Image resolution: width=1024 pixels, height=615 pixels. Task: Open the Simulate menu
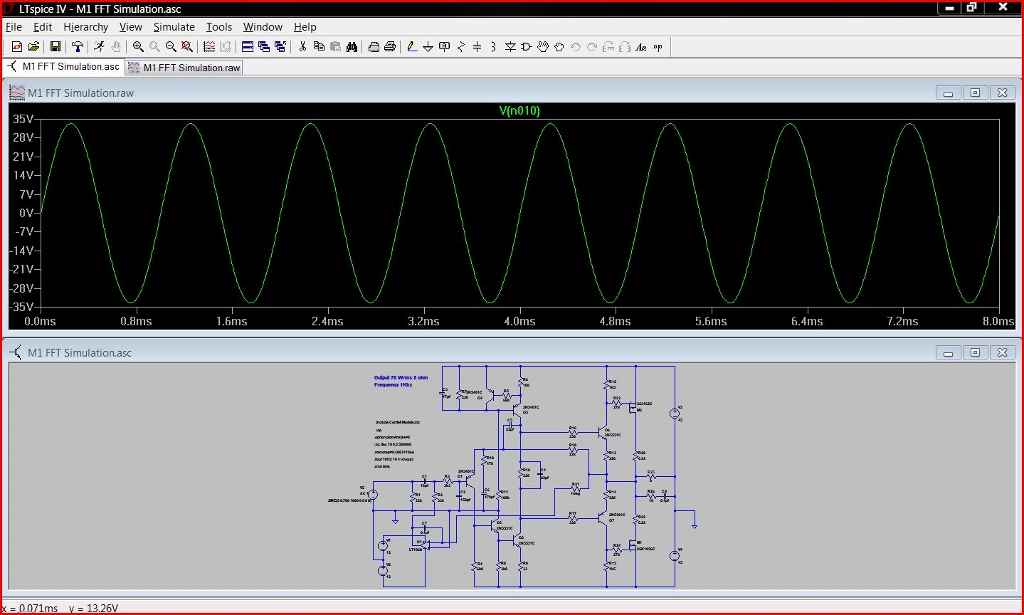pos(174,27)
